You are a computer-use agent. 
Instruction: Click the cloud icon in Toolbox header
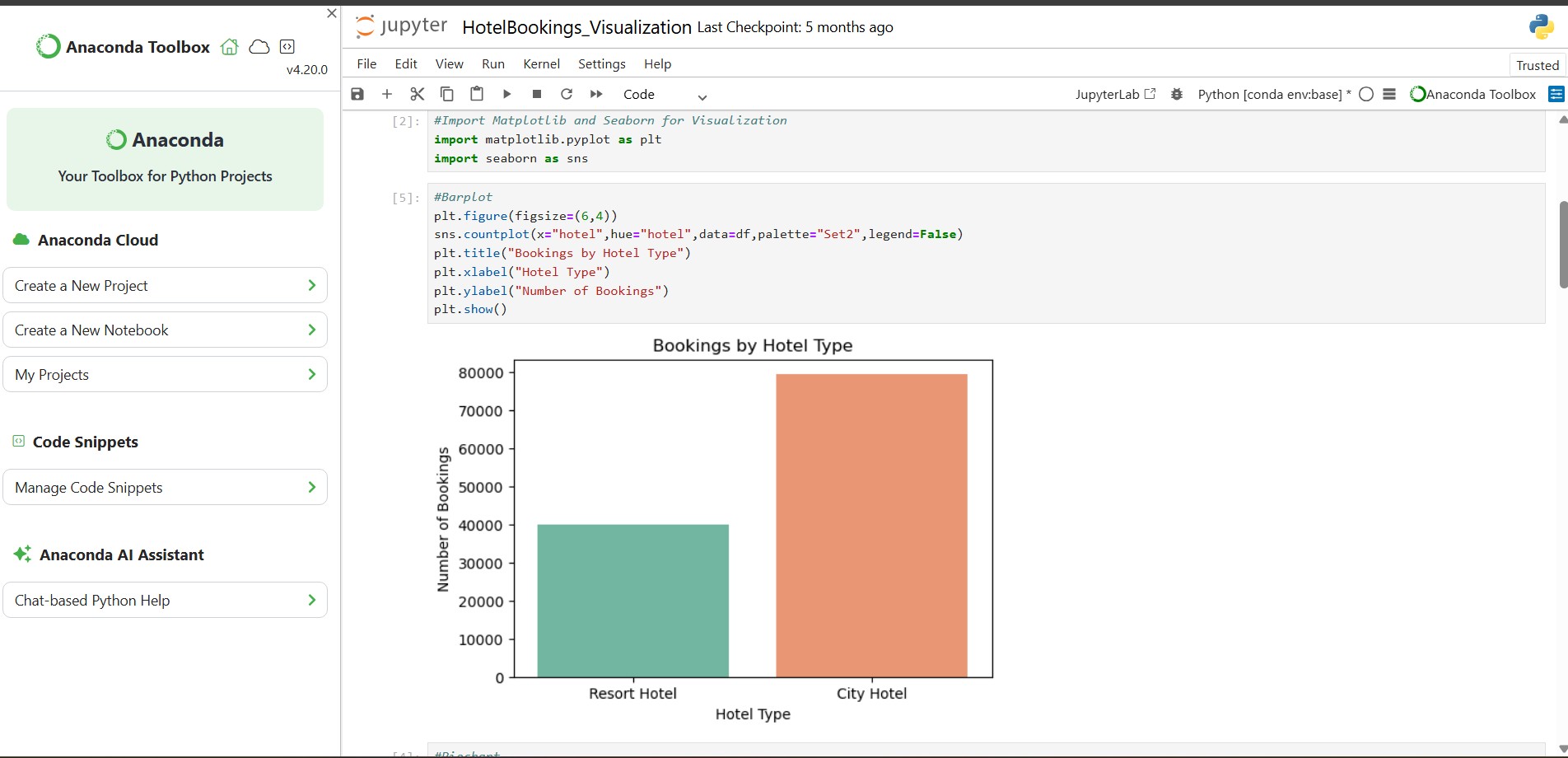coord(259,47)
